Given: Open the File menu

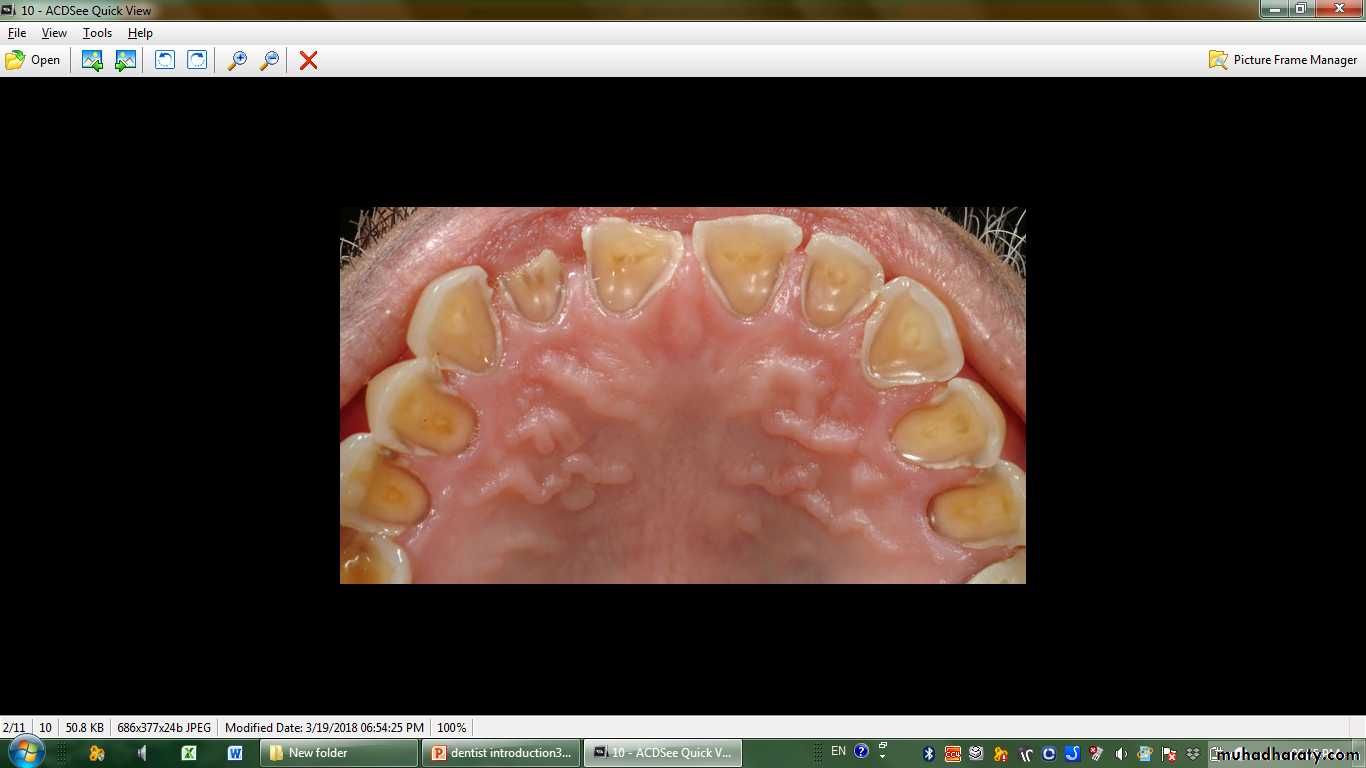Looking at the screenshot, I should click(17, 33).
